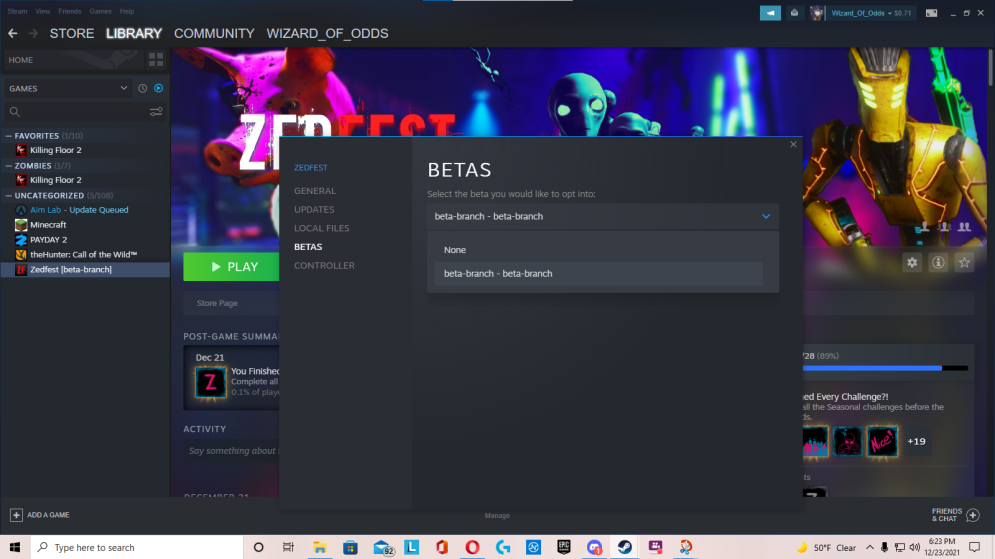Open the Friends menu

click(69, 11)
